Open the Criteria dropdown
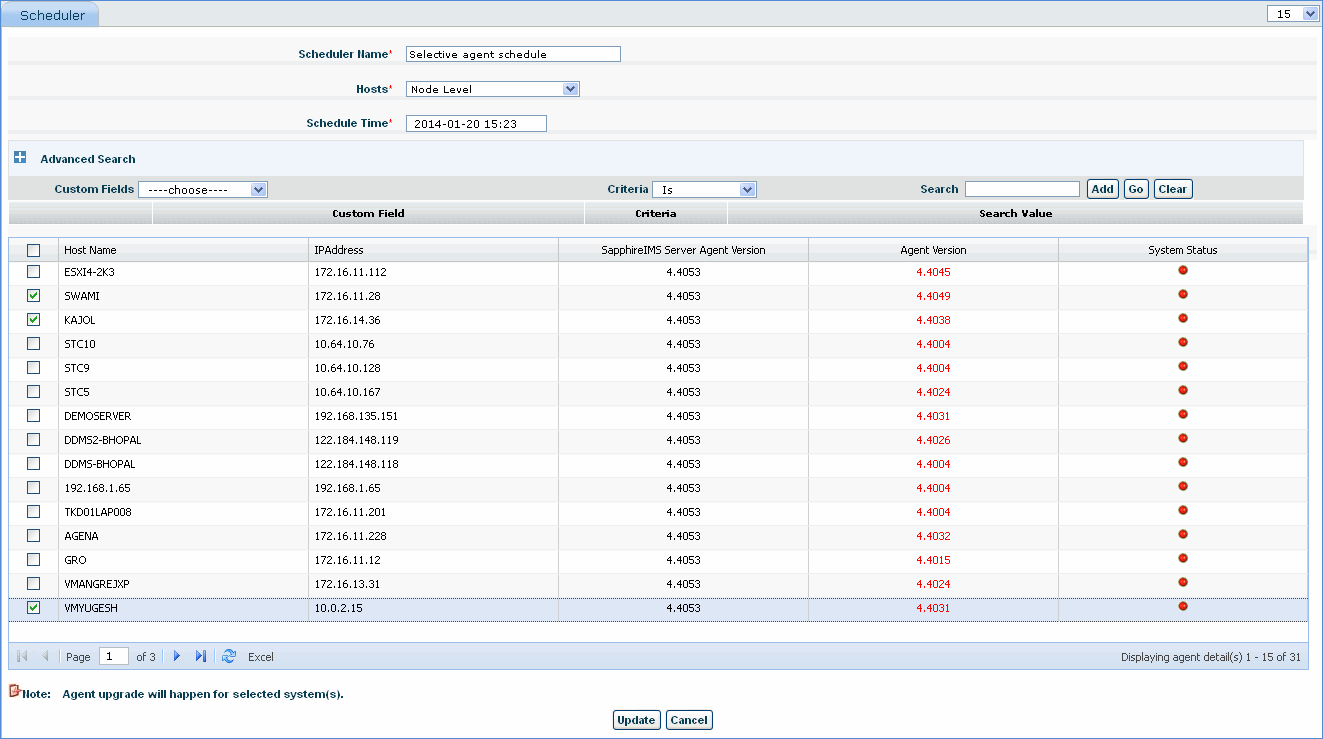The width and height of the screenshot is (1323, 739). 704,189
